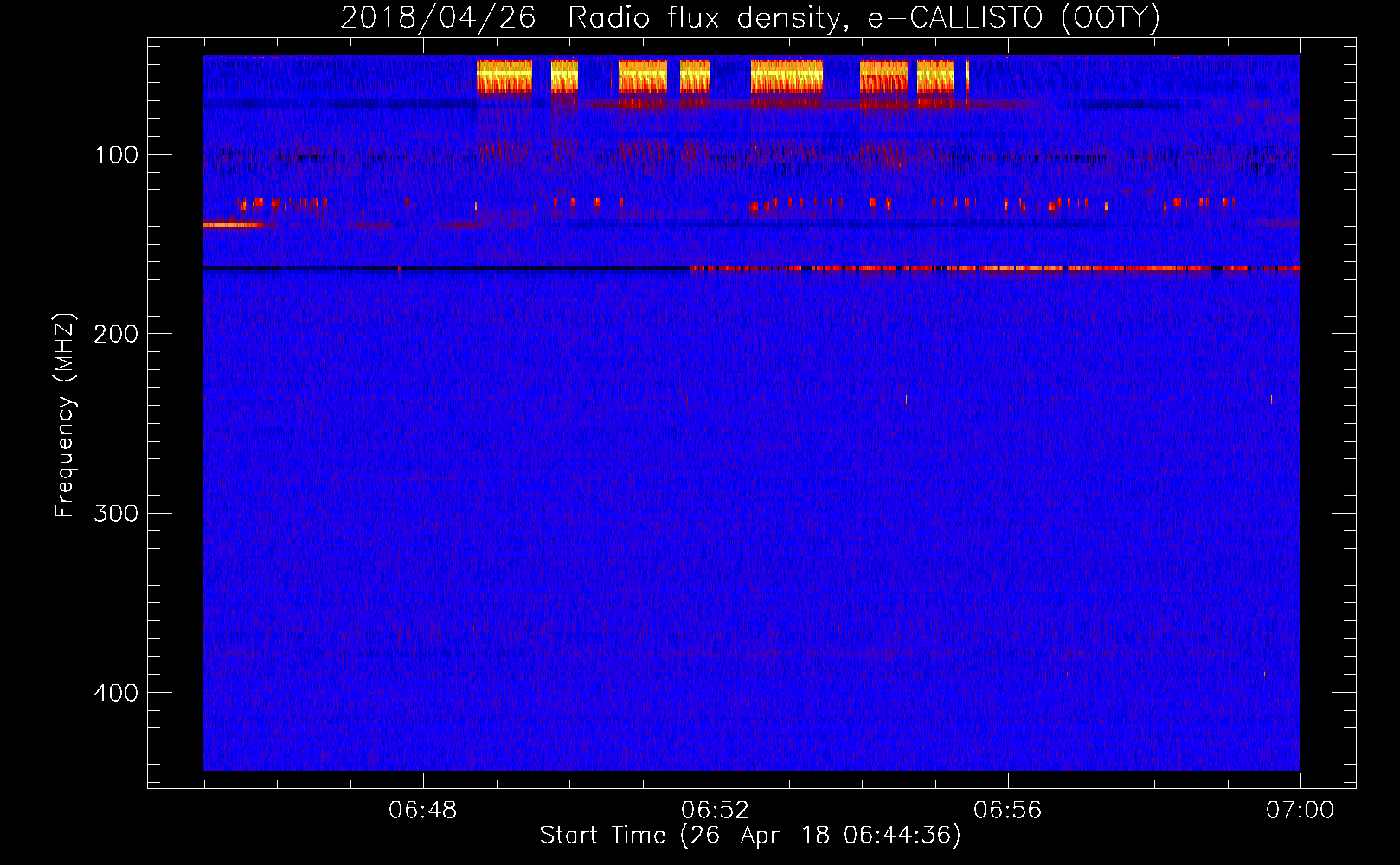Click the 06:52 time tick label
The height and width of the screenshot is (865, 1400).
coord(716,811)
